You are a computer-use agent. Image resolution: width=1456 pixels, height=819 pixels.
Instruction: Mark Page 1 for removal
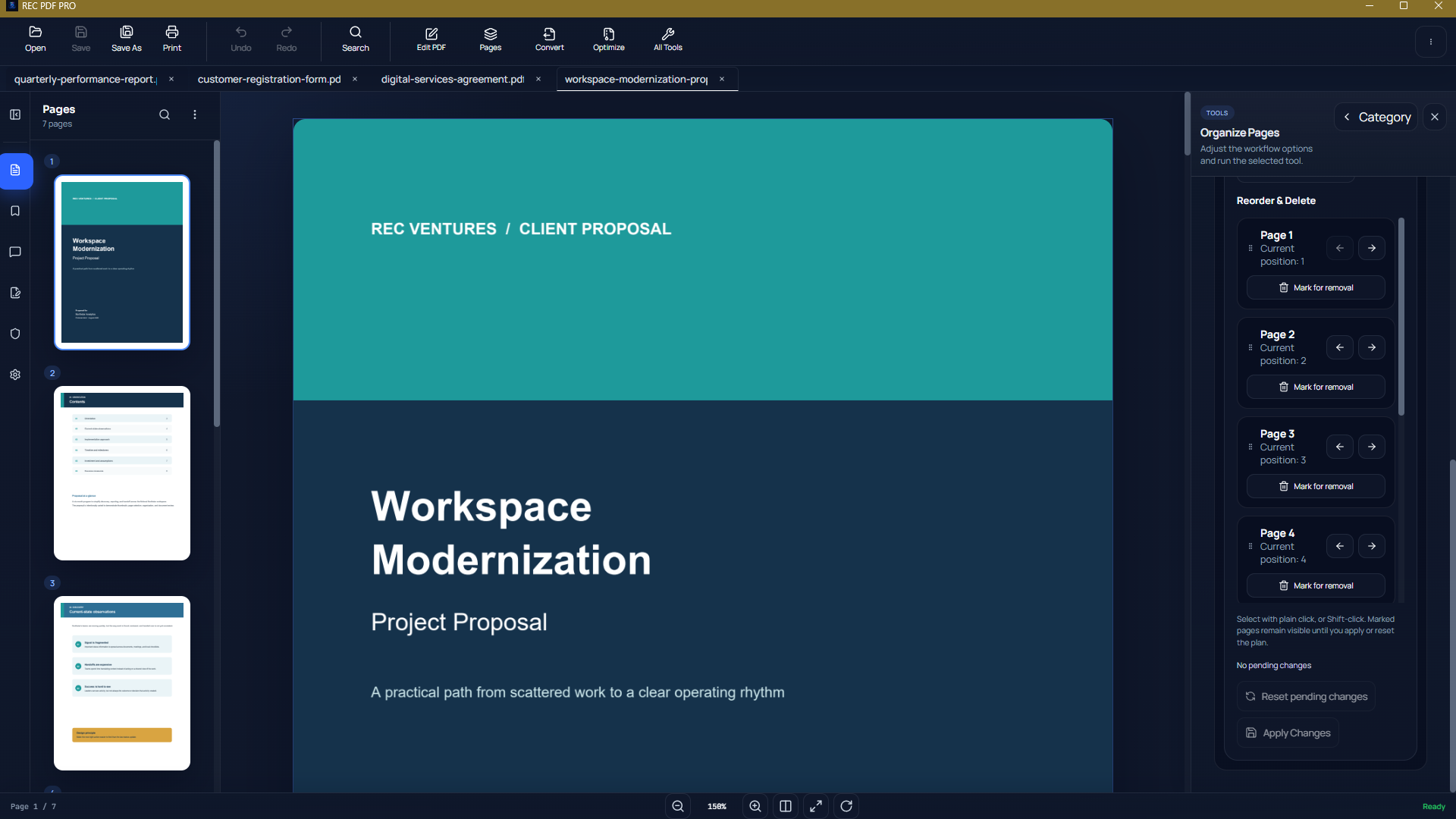coord(1316,287)
